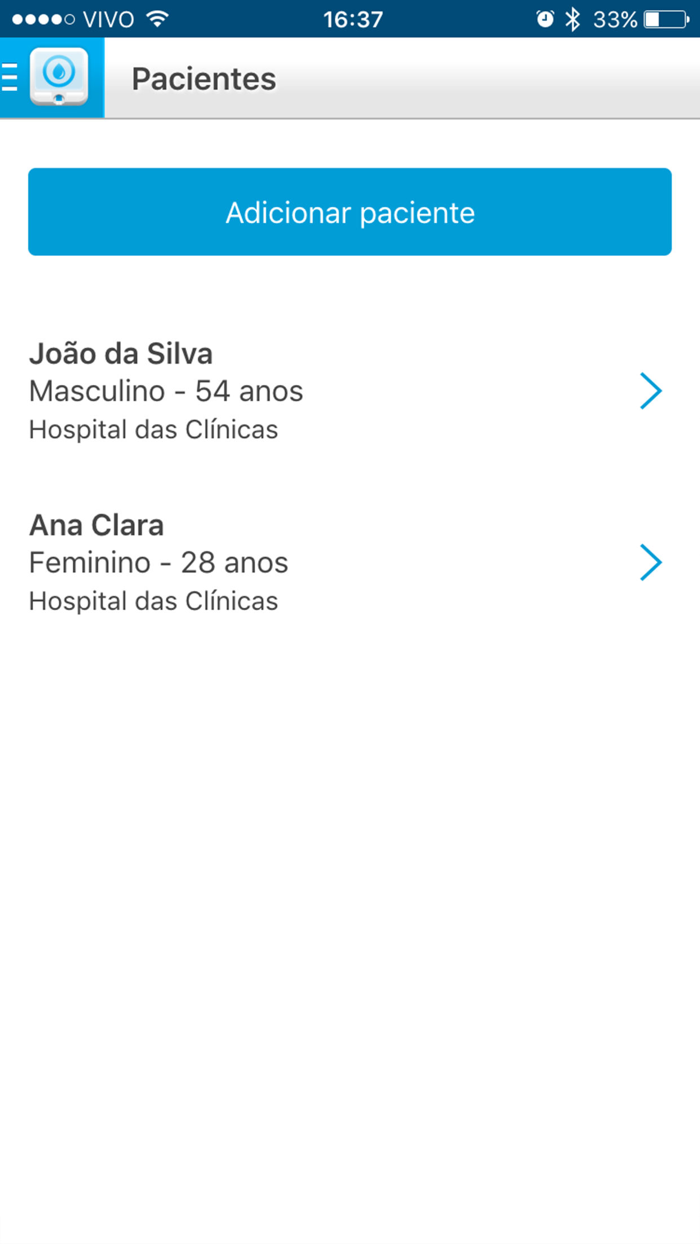Tap the battery charge level display
Viewport: 700px width, 1244px height.
(x=664, y=17)
